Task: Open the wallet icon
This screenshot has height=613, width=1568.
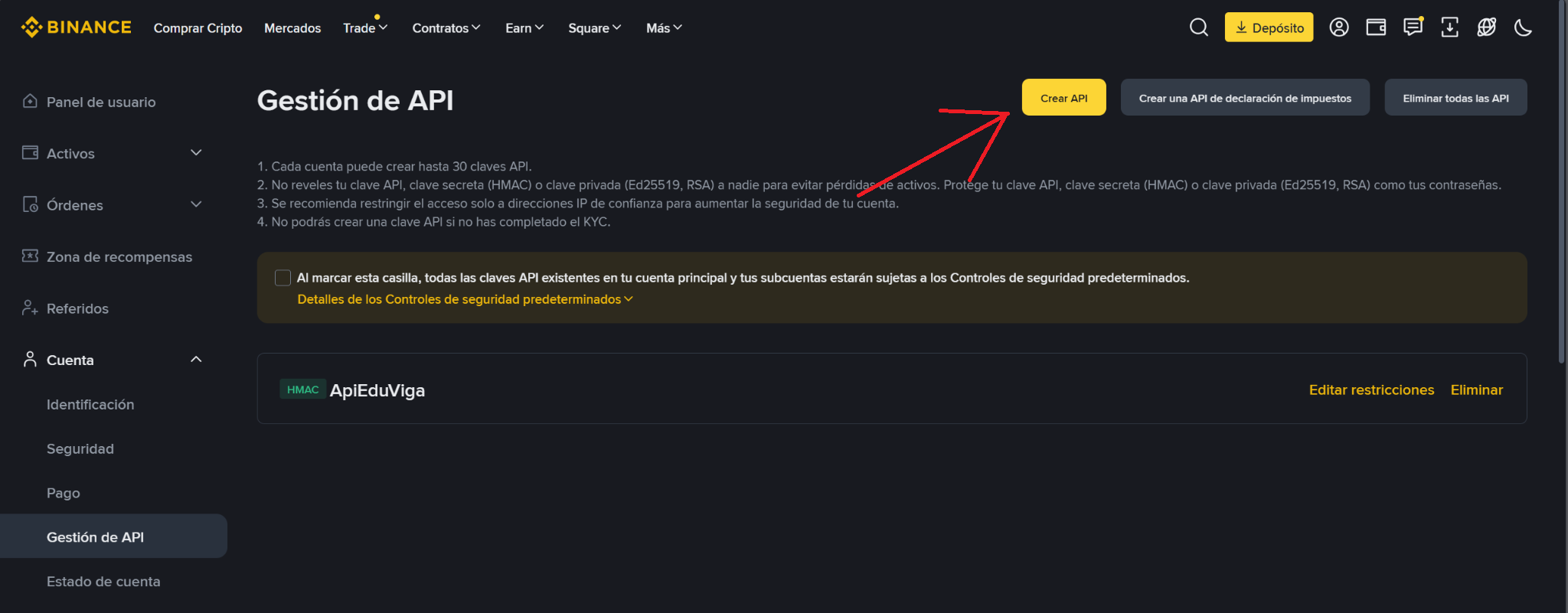Action: coord(1376,28)
